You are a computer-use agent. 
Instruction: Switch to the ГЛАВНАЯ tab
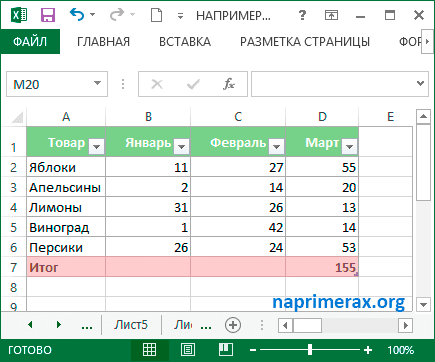point(103,42)
